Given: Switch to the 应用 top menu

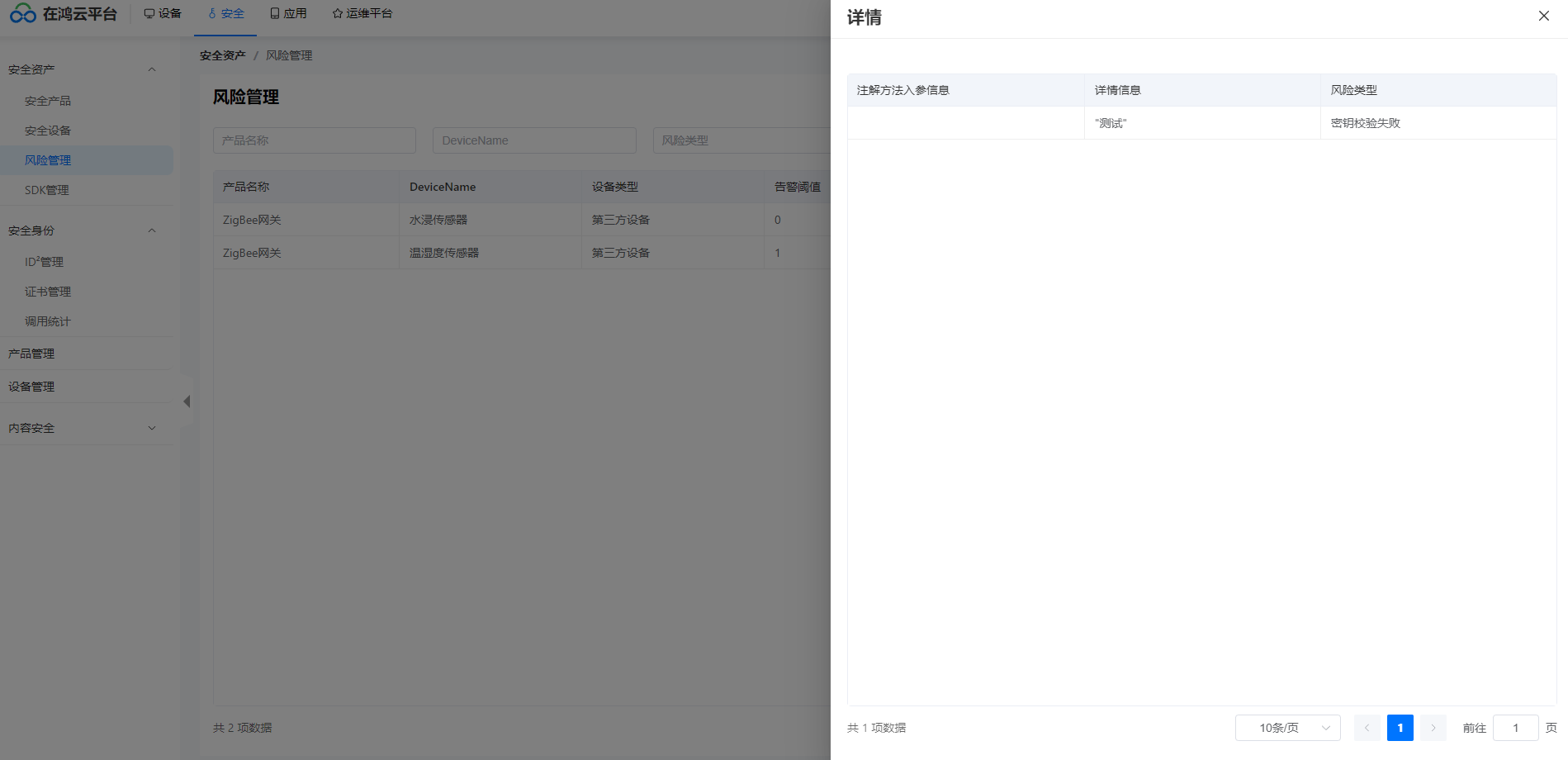Looking at the screenshot, I should (288, 13).
